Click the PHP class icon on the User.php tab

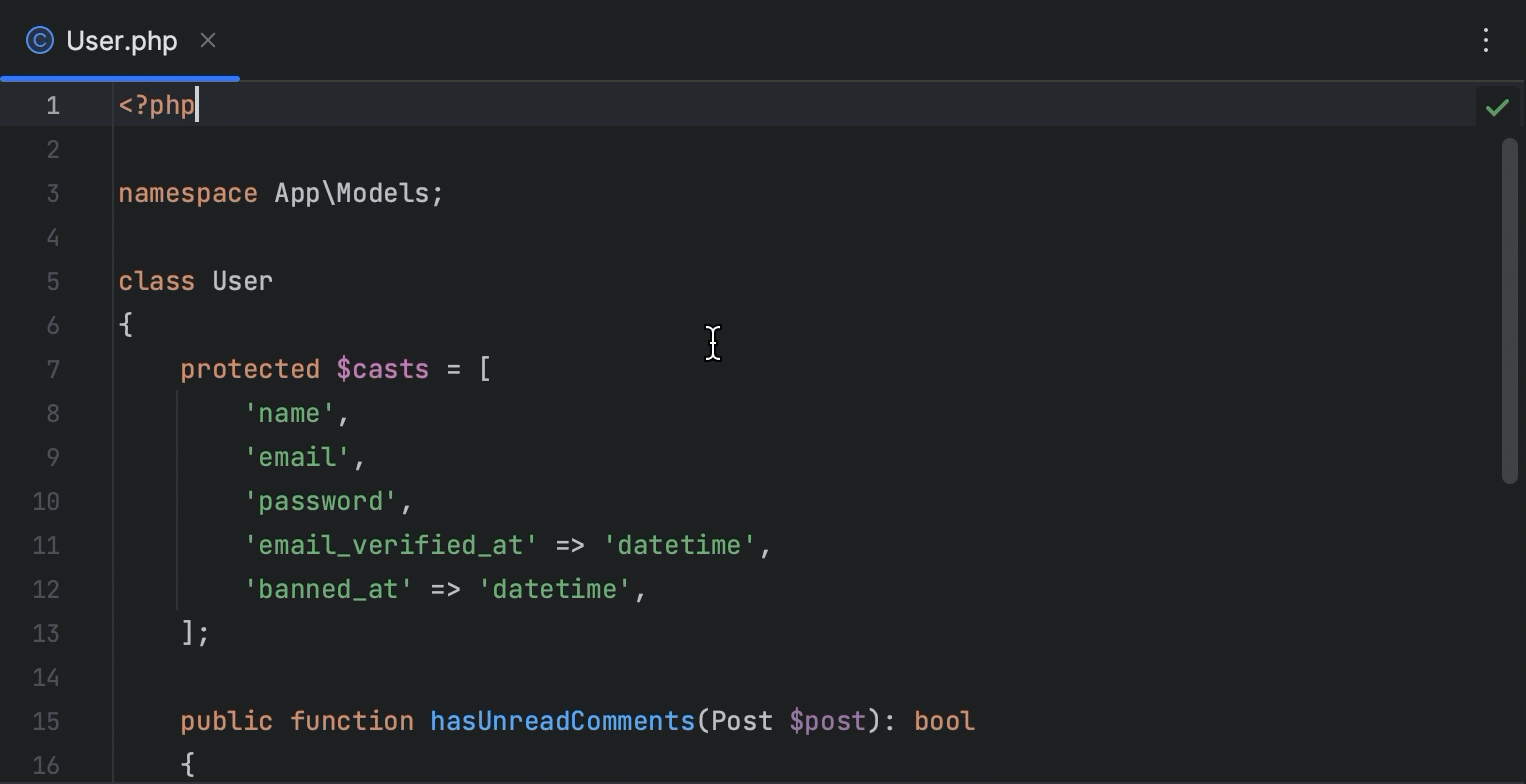coord(38,41)
